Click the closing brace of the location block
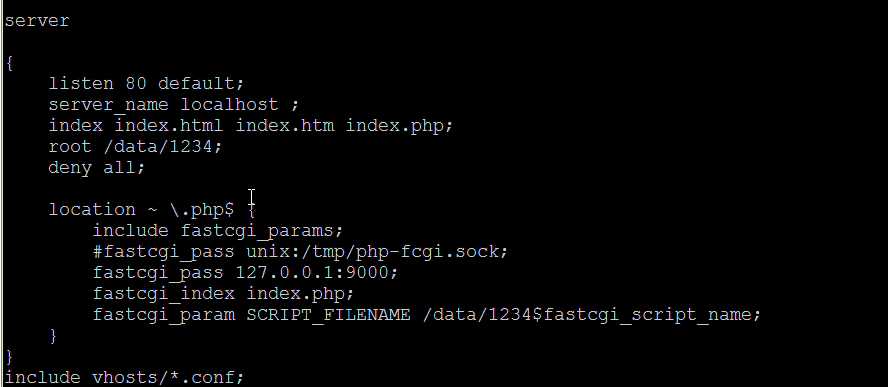 coord(53,335)
